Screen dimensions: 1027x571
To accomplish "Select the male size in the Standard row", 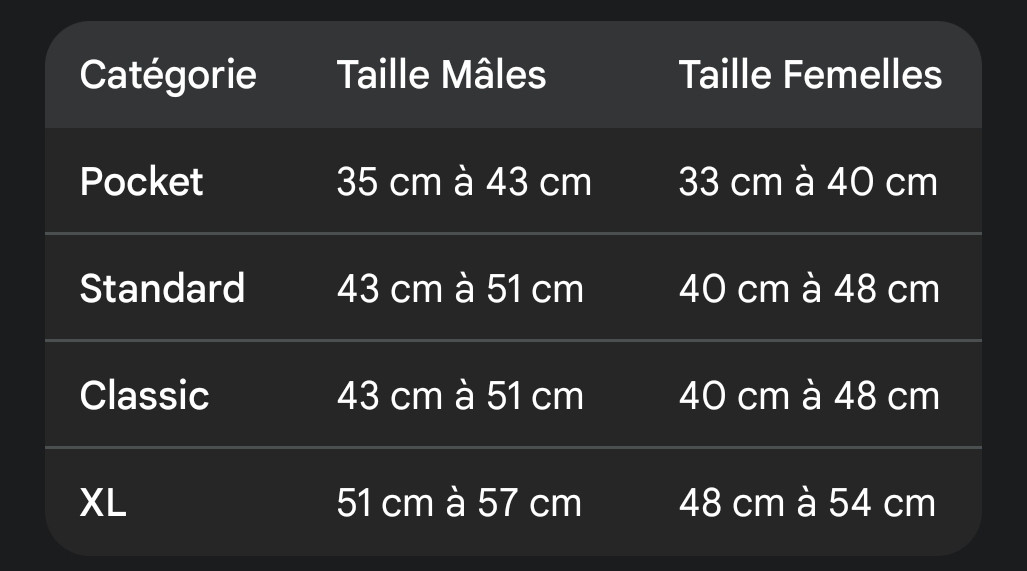I will pos(460,289).
